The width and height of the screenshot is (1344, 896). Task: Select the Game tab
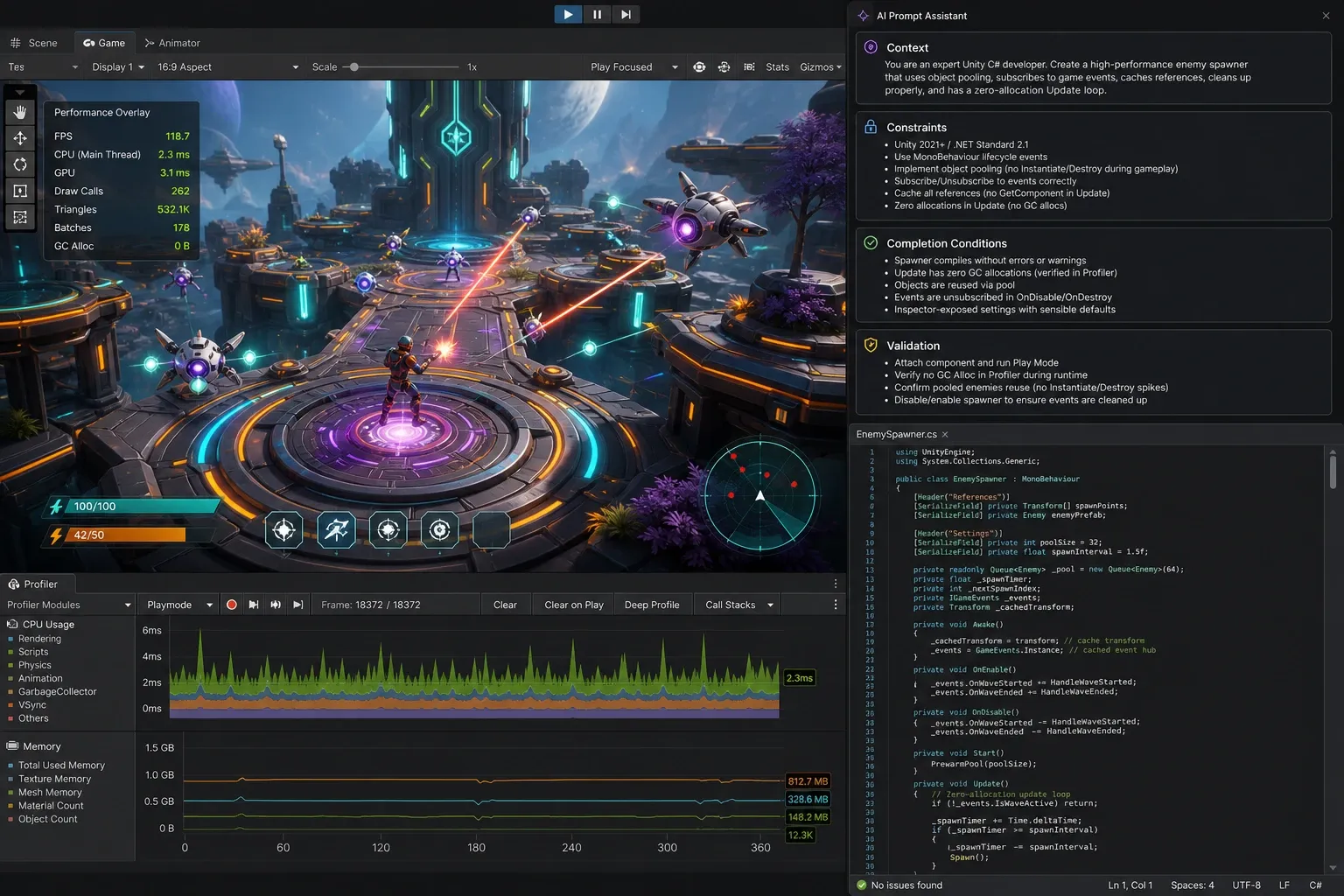(104, 43)
